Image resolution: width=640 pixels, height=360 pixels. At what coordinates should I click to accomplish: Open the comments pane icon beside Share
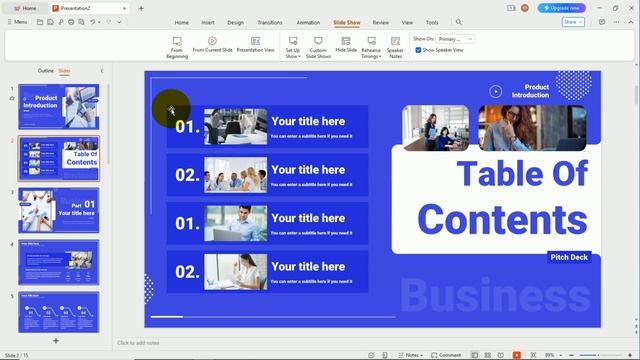pos(602,22)
